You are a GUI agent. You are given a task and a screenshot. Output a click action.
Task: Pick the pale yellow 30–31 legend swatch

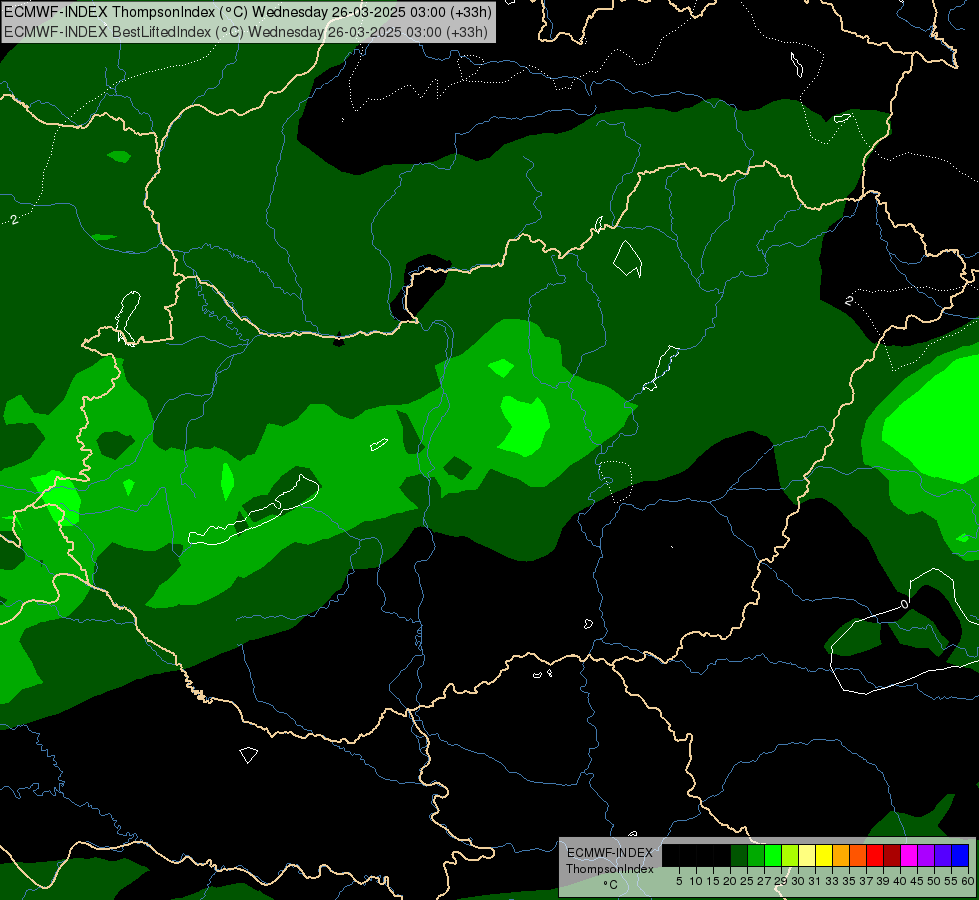tap(807, 855)
